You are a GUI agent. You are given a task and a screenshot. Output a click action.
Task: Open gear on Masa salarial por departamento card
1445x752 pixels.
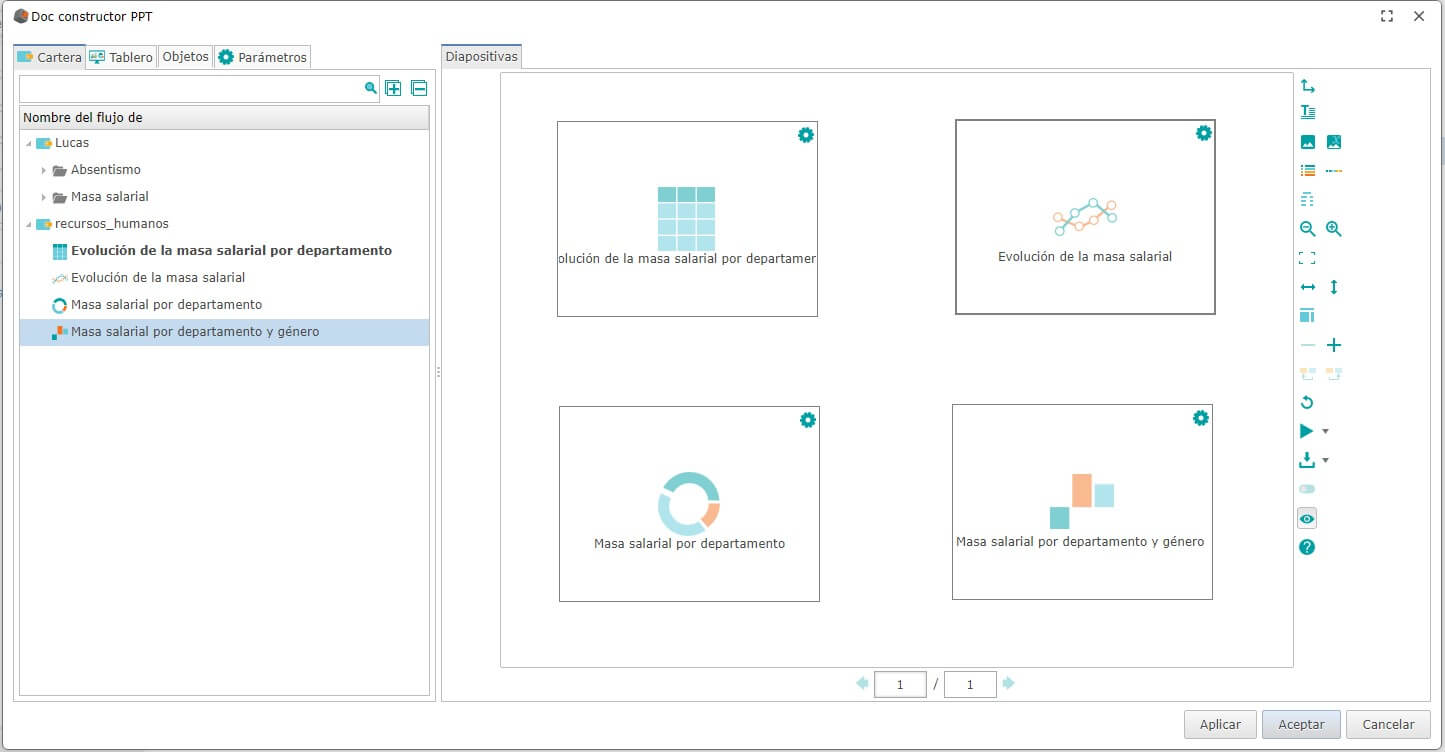coord(808,420)
